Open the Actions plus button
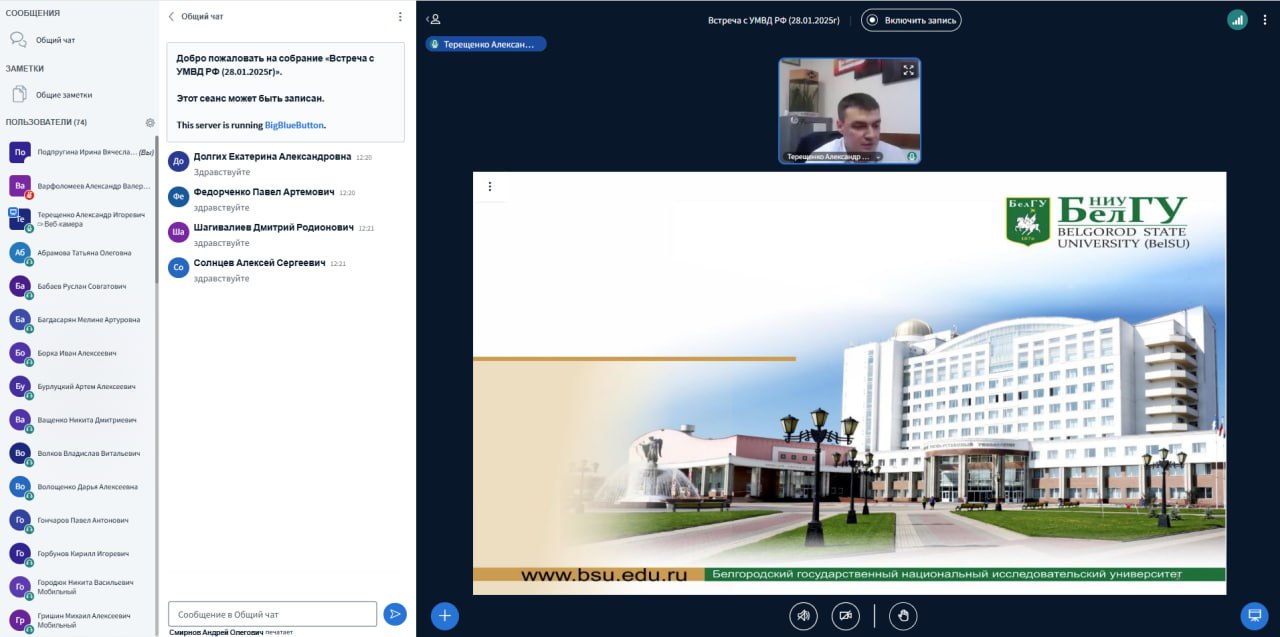This screenshot has height=637, width=1280. pyautogui.click(x=445, y=616)
